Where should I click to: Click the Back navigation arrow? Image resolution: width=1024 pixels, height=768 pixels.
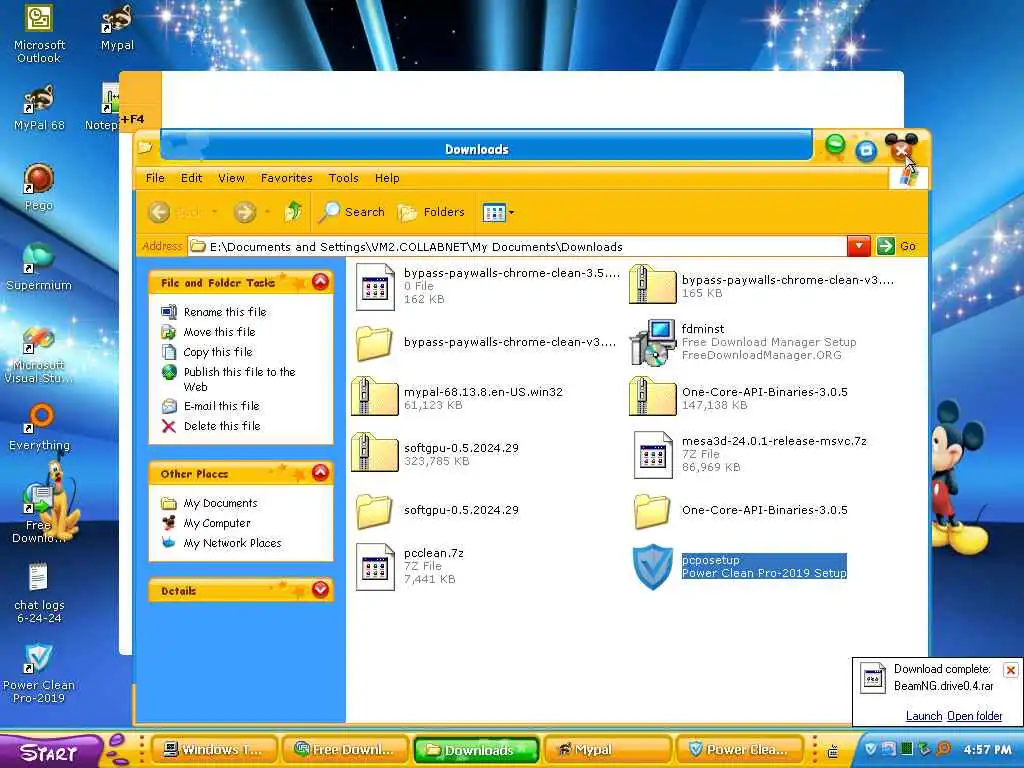click(159, 212)
